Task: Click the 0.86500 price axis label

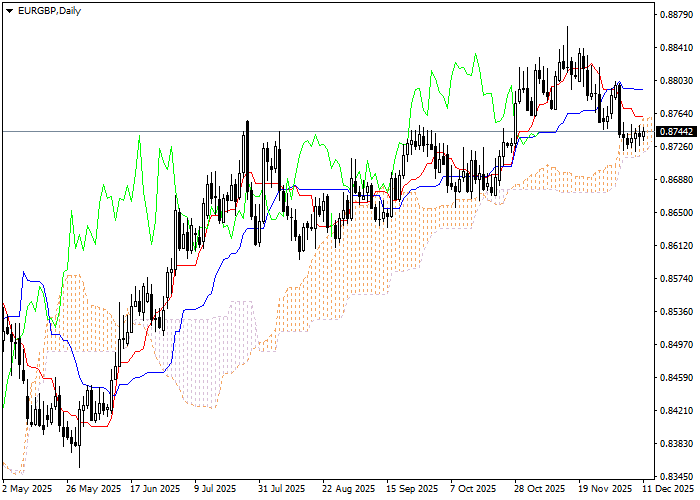Action: pyautogui.click(x=677, y=213)
